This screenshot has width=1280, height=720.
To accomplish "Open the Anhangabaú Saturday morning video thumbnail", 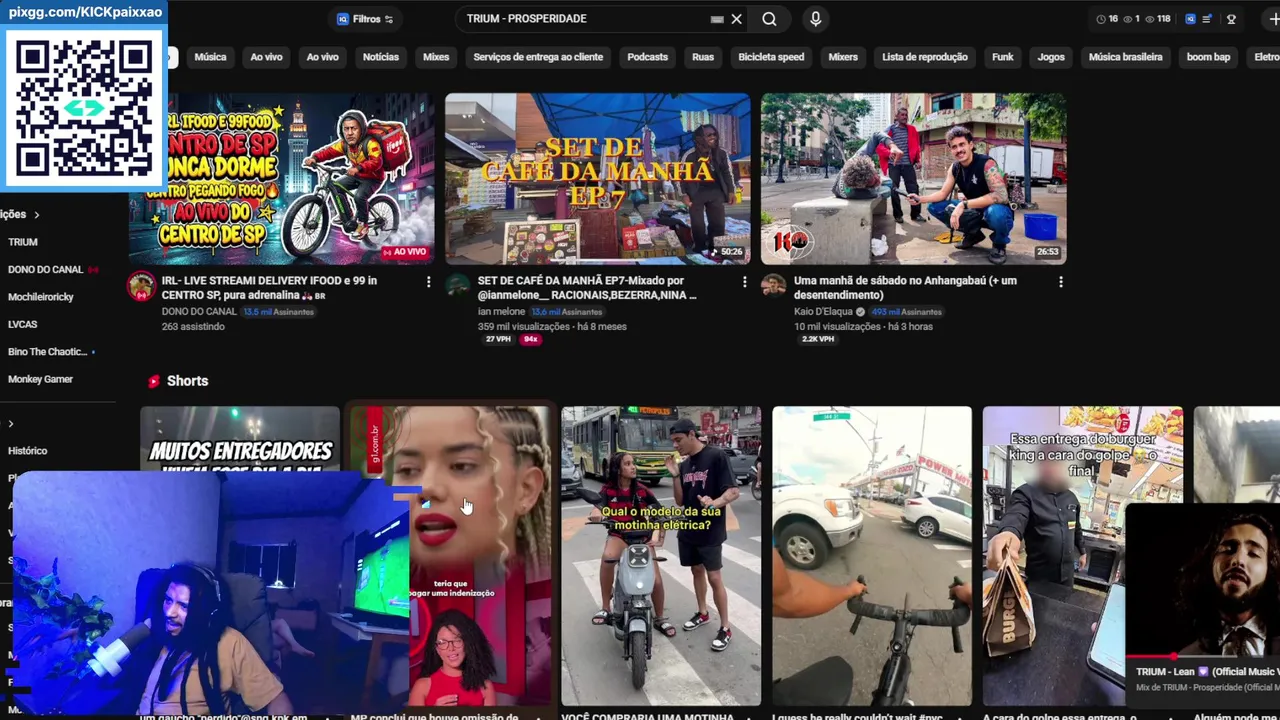I will pyautogui.click(x=914, y=179).
